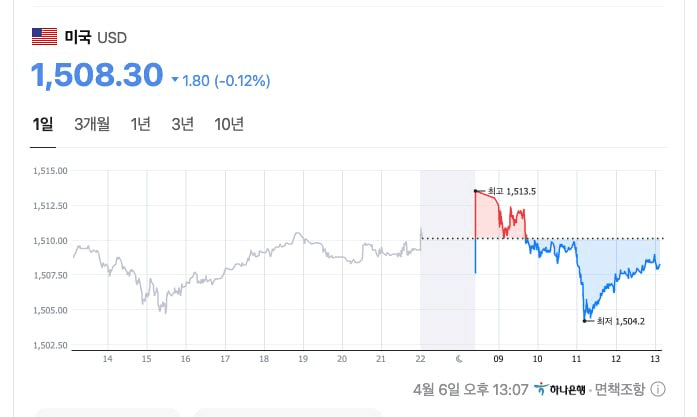The width and height of the screenshot is (697, 417).
Task: Click the moon icon on the time axis
Action: tap(459, 358)
